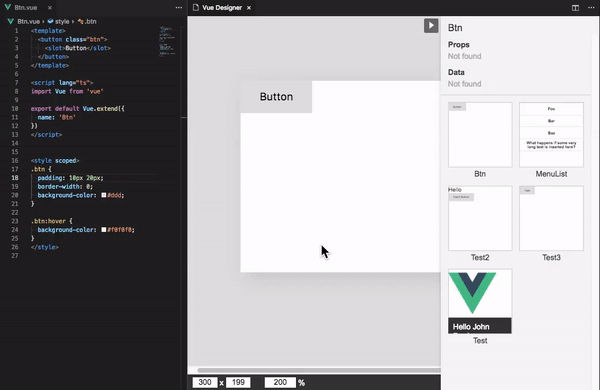Click the Data heading

pyautogui.click(x=456, y=72)
